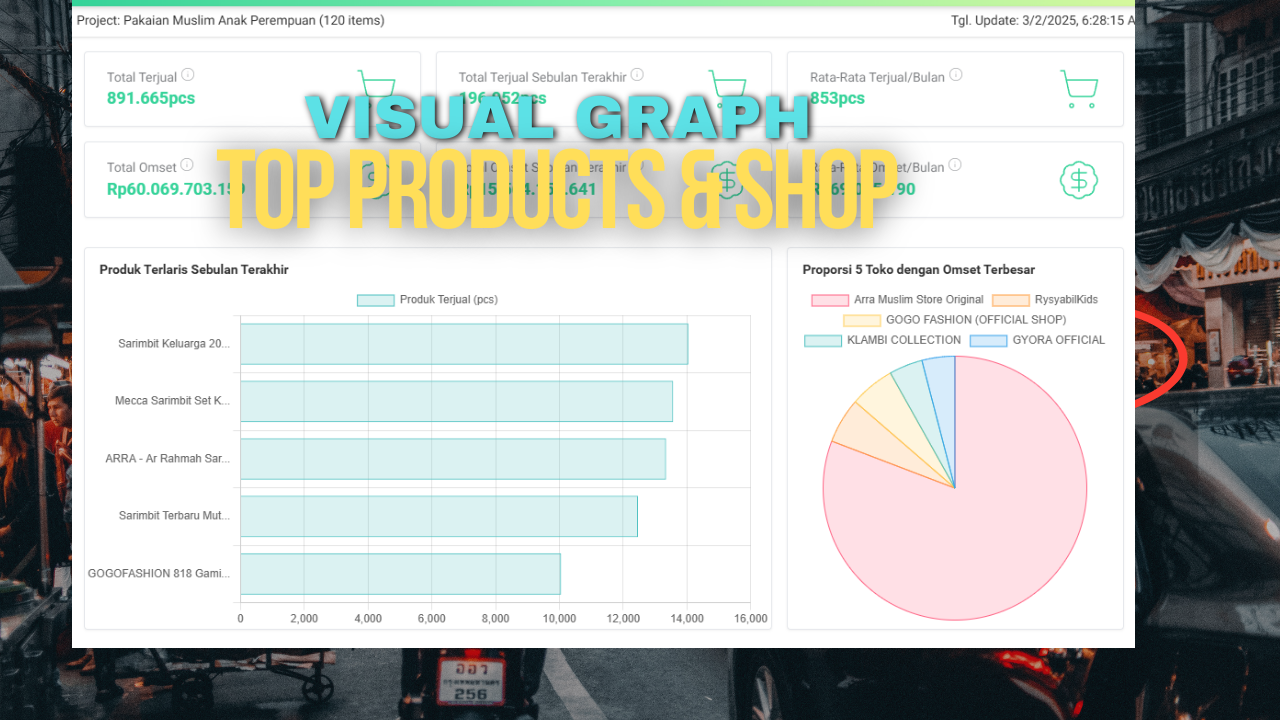Image resolution: width=1280 pixels, height=720 pixels.
Task: Click the Mecca Sarimbit Set bar in chart
Action: coord(456,401)
